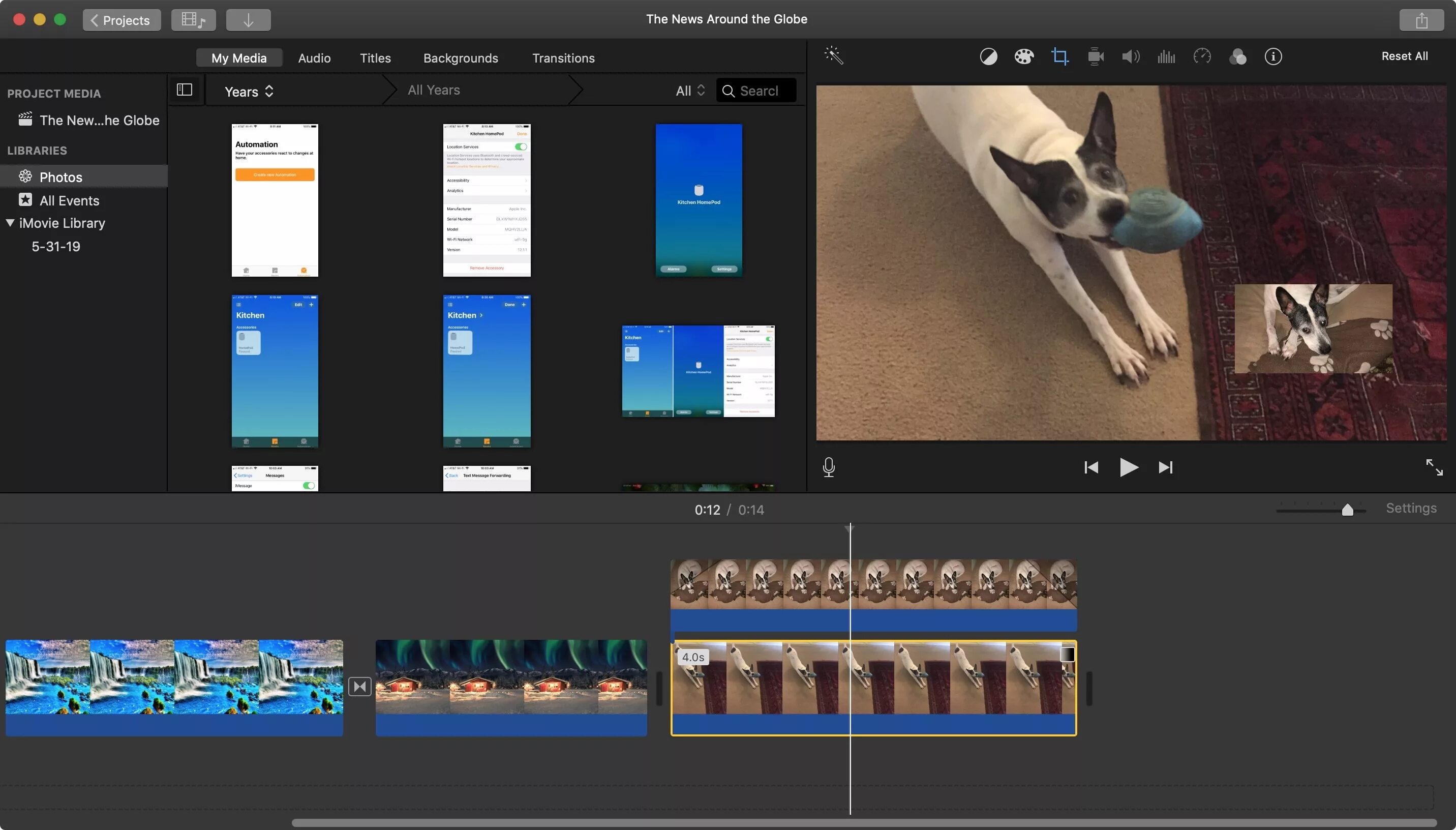Select the cropping tool
The height and width of the screenshot is (830, 1456).
(x=1059, y=56)
